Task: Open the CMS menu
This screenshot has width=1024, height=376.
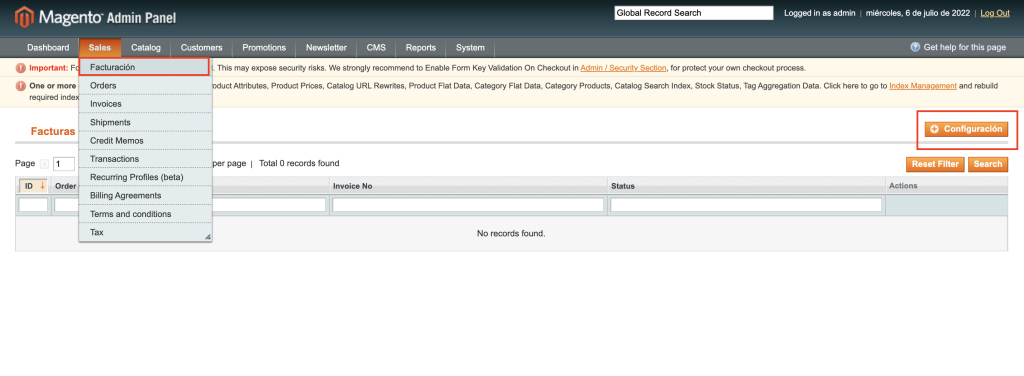Action: [x=376, y=48]
